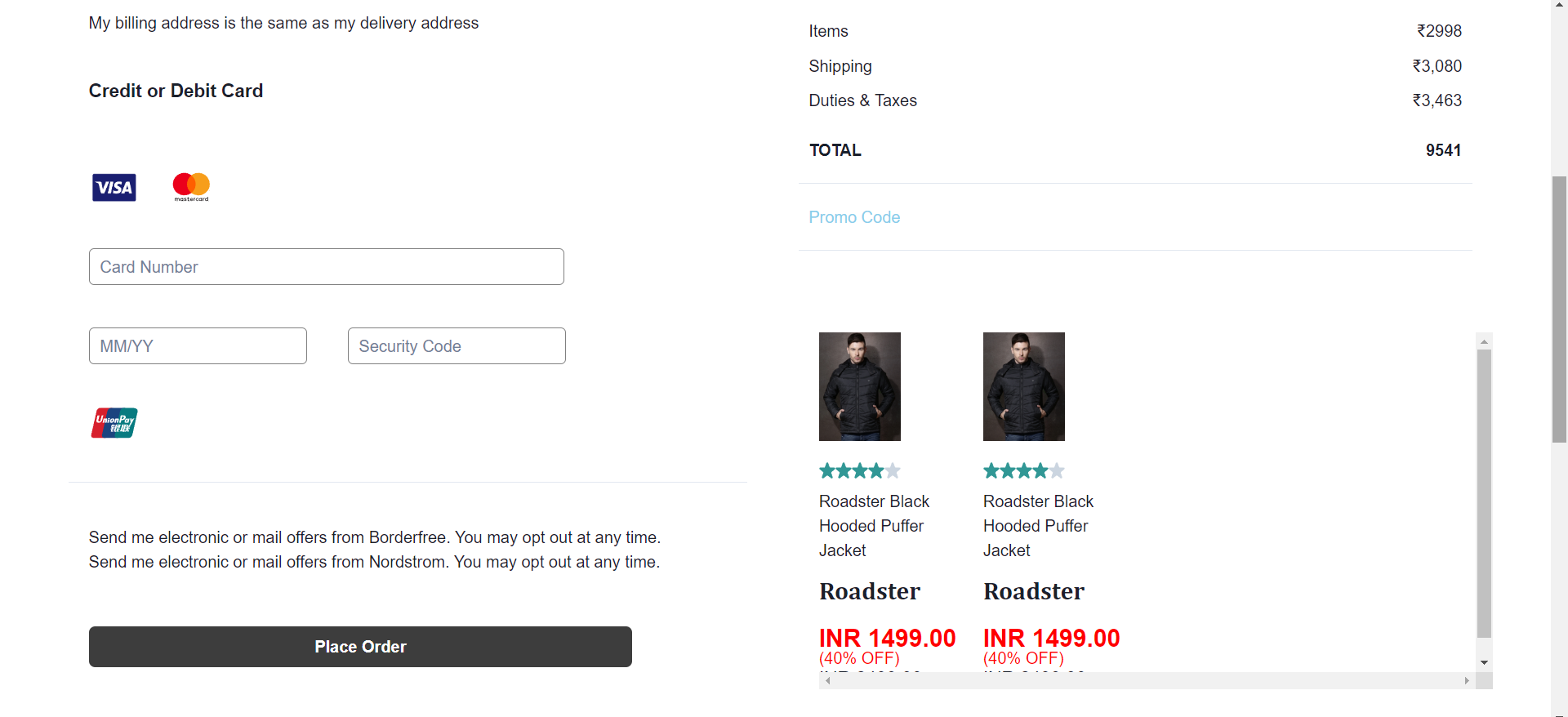Click the page's main vertical scrollbar thumb
Image resolution: width=1568 pixels, height=717 pixels.
pos(1560,310)
